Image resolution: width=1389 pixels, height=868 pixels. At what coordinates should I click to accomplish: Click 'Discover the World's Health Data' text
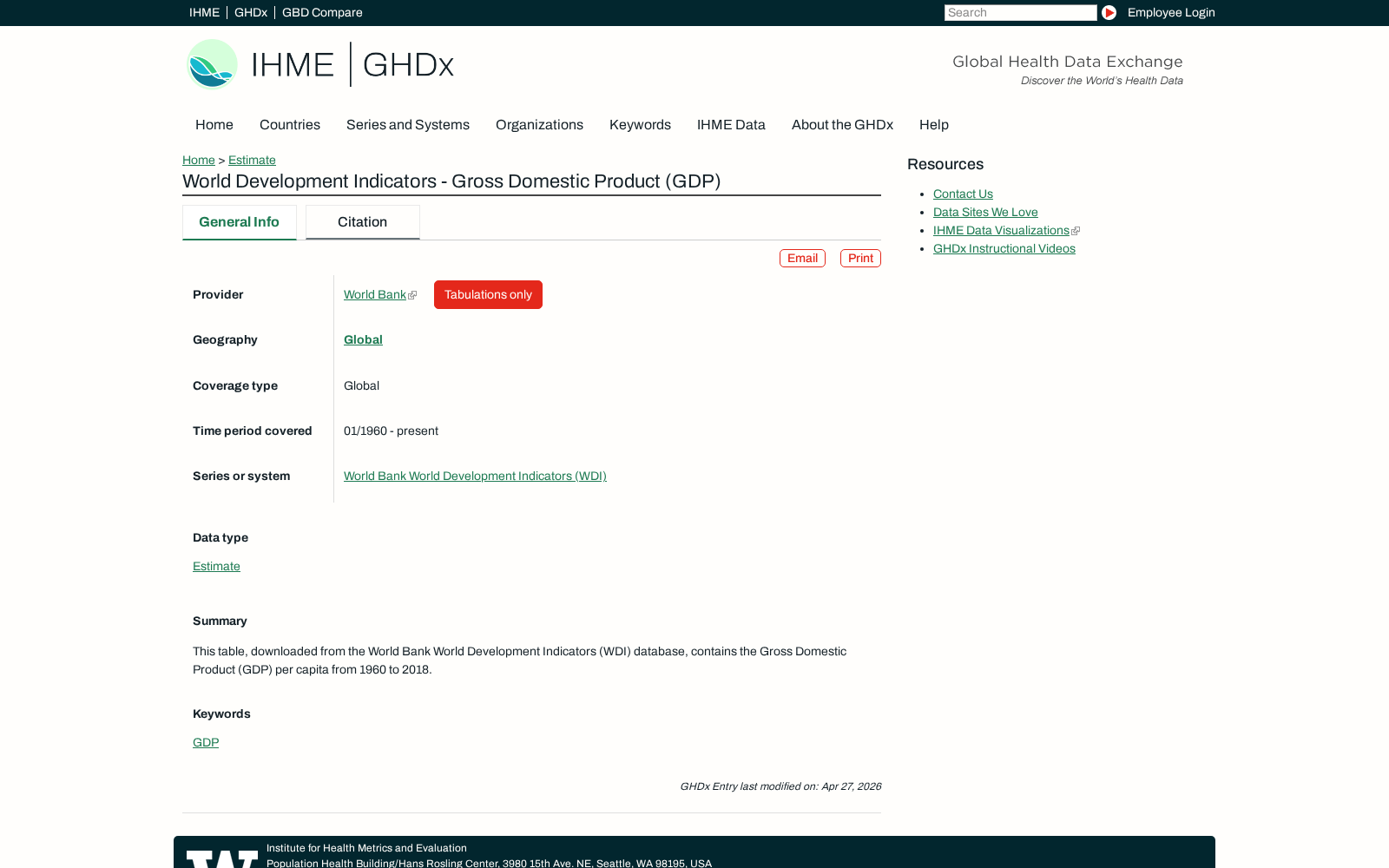coord(1102,81)
